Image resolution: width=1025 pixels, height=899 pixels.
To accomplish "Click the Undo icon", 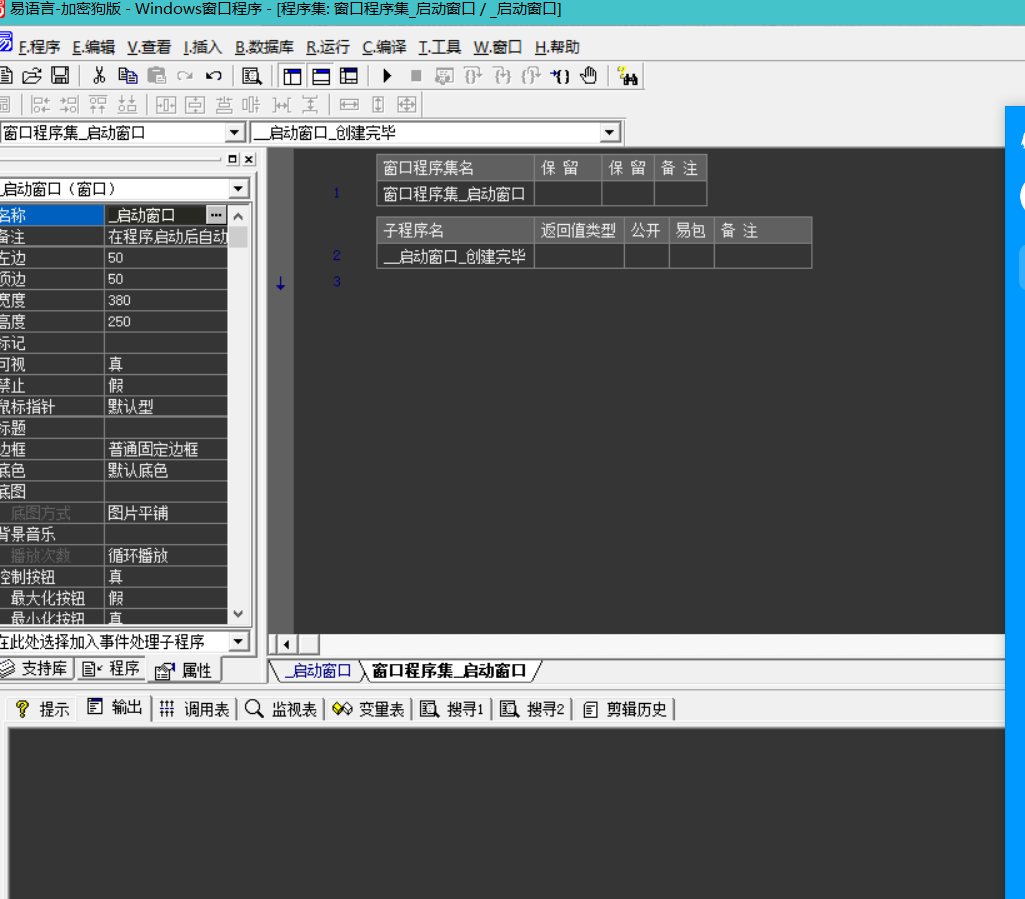I will point(213,75).
